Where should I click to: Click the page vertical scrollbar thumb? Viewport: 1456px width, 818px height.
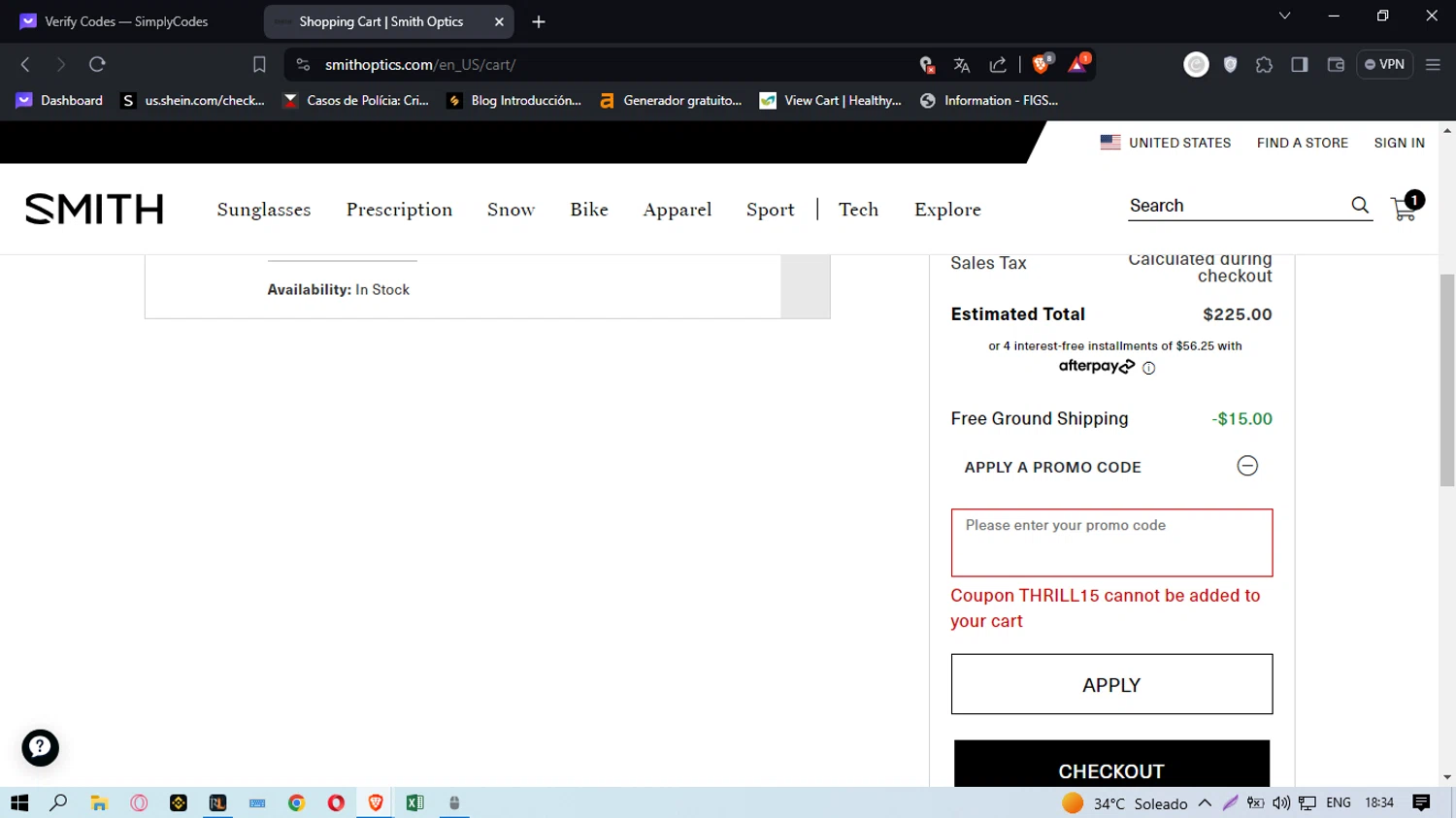point(1447,380)
